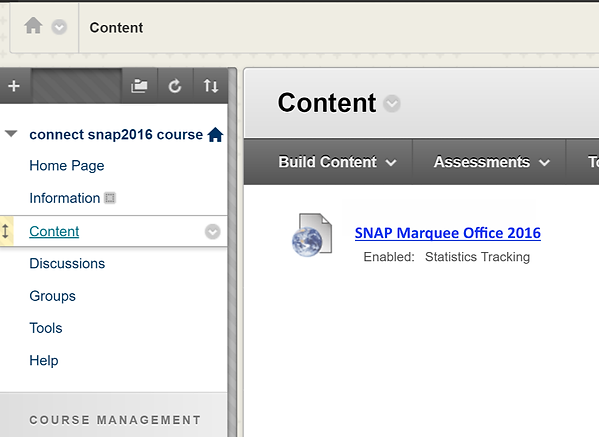
Task: Expand the Assessments menu
Action: pyautogui.click(x=491, y=162)
